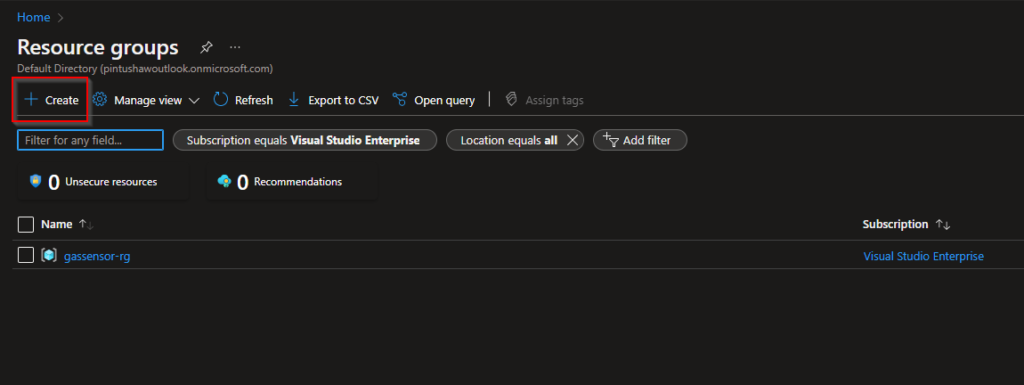Click the Home breadcrumb link
The width and height of the screenshot is (1024, 385).
point(33,18)
